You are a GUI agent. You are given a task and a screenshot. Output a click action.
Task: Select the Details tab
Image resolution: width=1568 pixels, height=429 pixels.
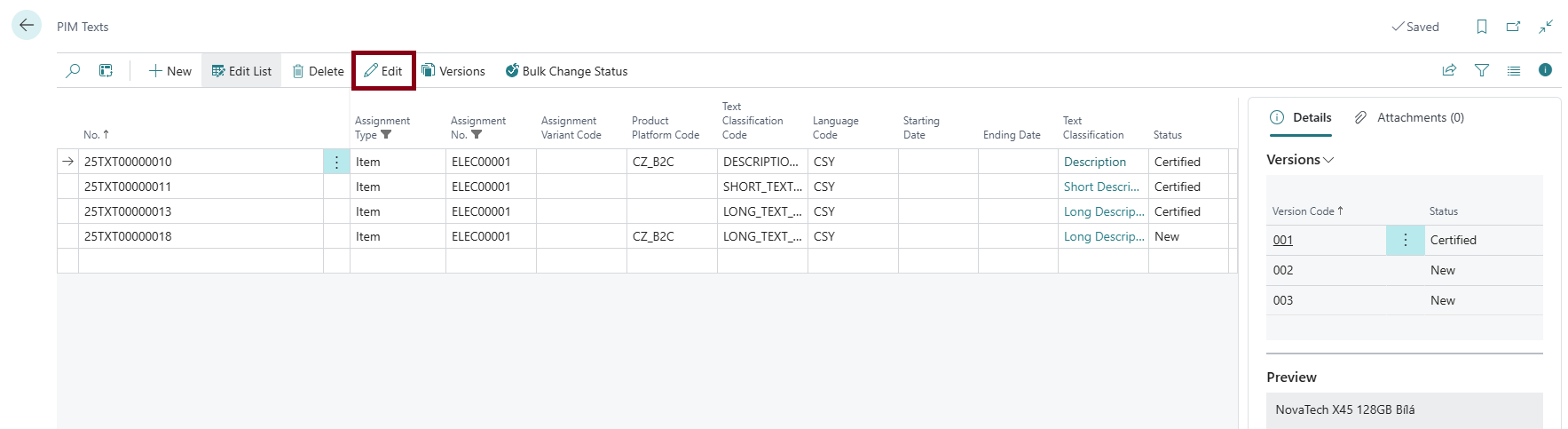point(1301,117)
